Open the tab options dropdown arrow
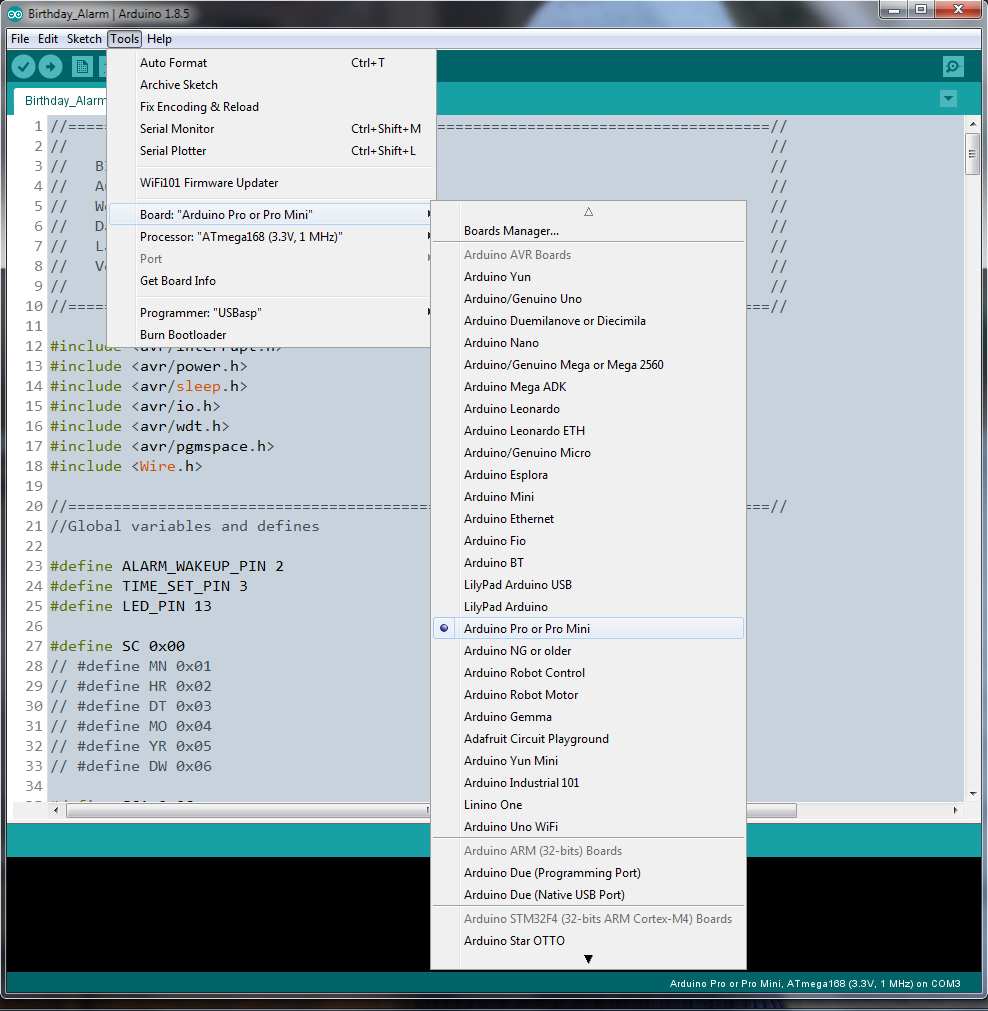 point(948,99)
